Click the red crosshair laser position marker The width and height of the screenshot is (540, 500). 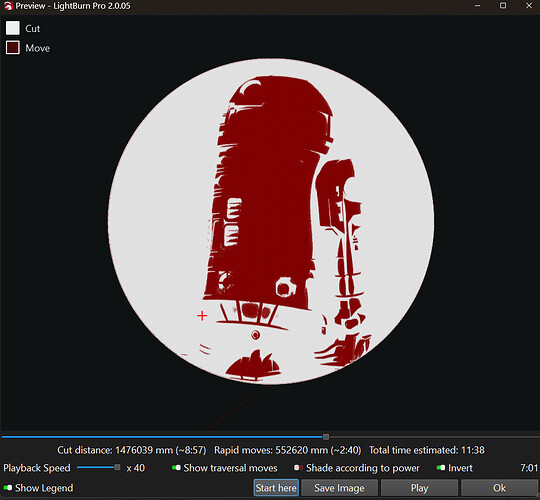(202, 315)
